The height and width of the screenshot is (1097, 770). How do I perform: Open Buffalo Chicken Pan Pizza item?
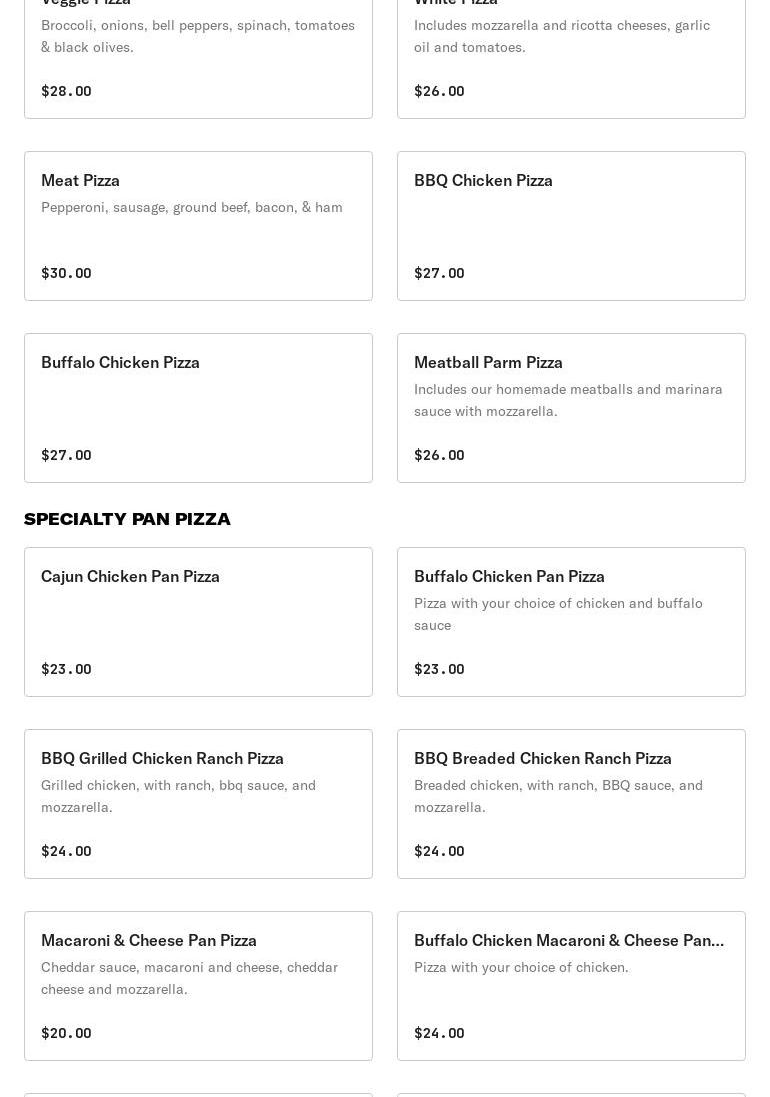(509, 577)
